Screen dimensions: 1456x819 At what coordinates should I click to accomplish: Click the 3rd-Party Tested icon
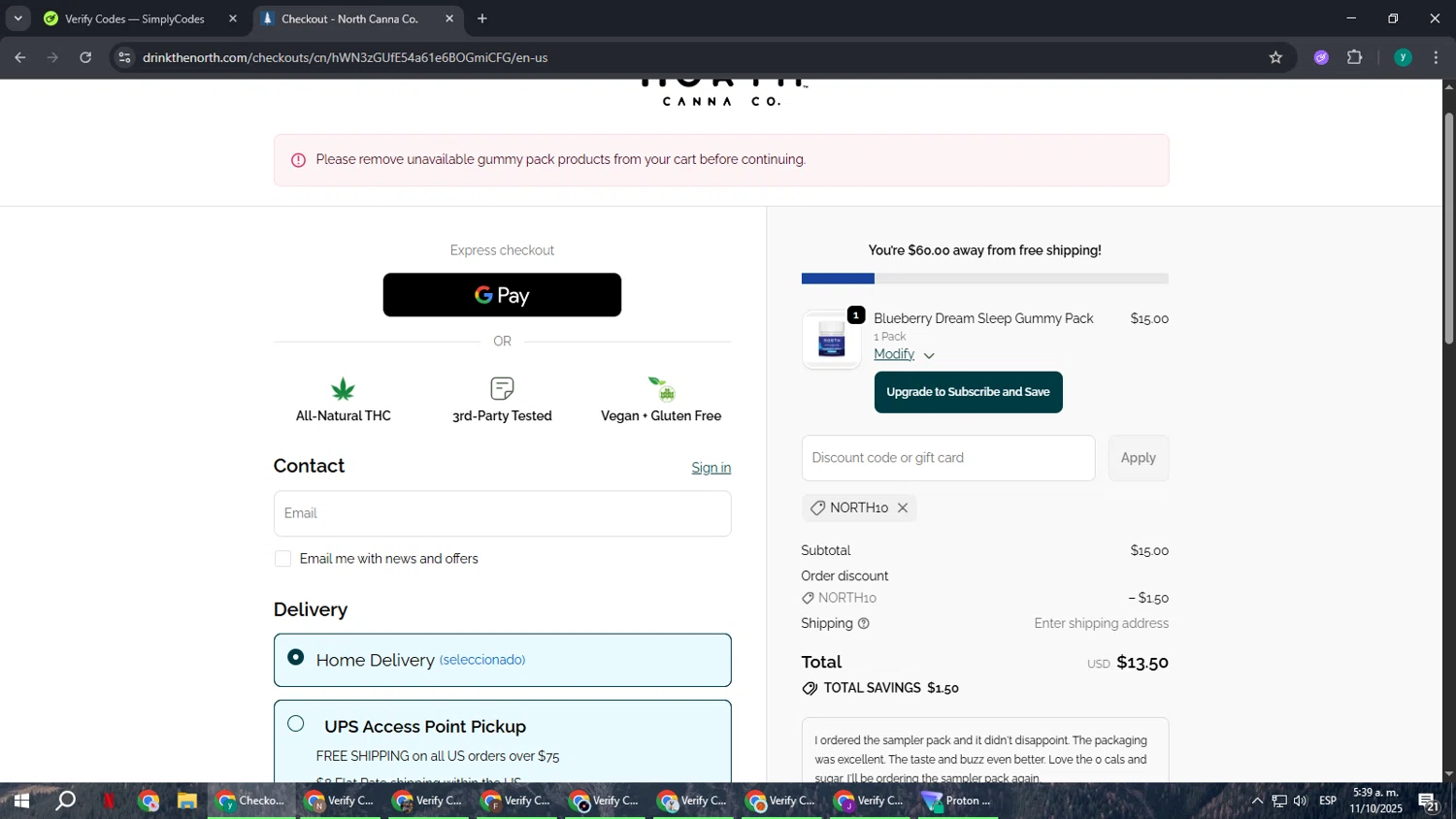pyautogui.click(x=502, y=389)
